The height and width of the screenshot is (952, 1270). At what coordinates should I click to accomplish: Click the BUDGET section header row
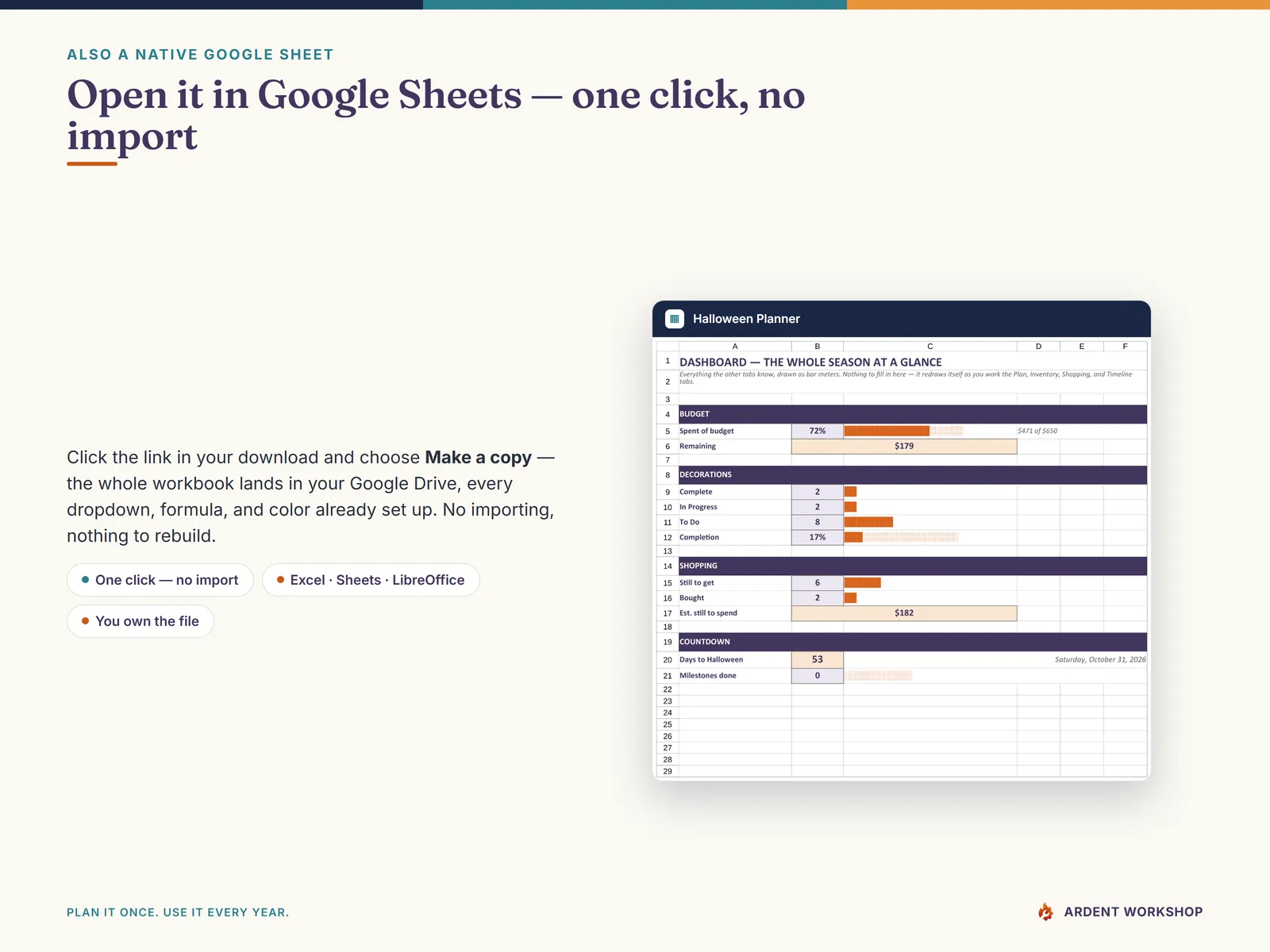click(x=913, y=414)
